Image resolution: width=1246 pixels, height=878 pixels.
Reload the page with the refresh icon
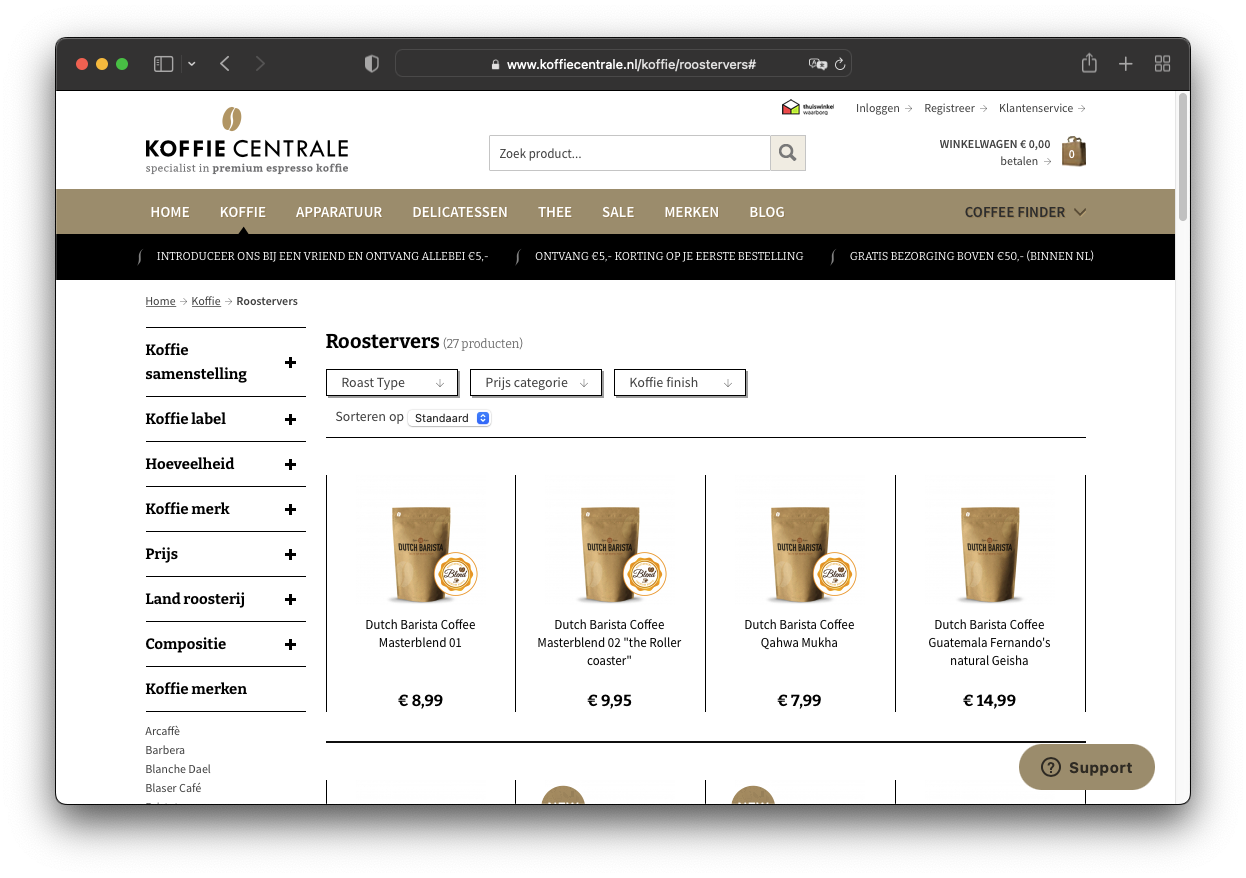coord(840,64)
